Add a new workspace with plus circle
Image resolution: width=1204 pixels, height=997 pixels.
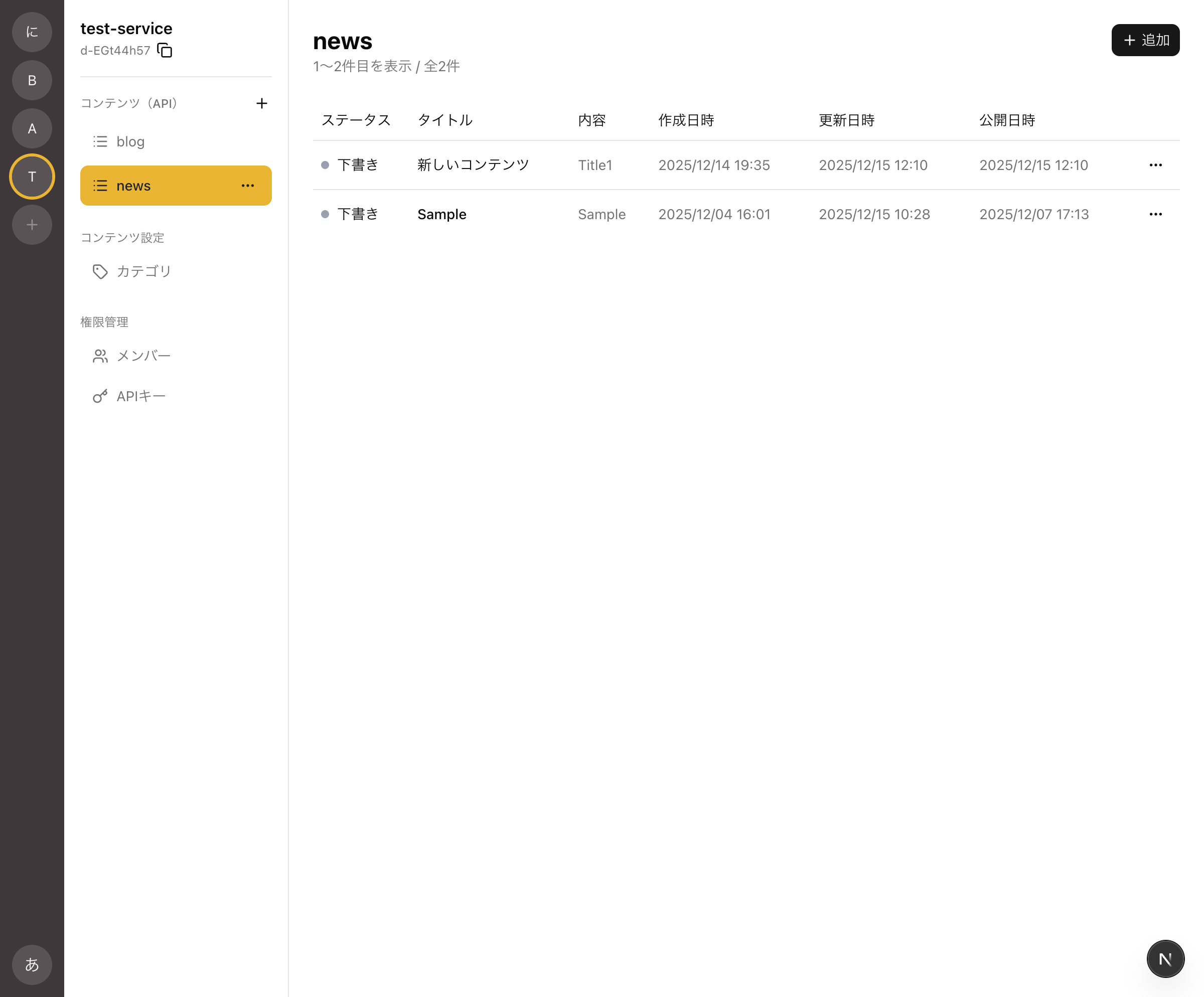coord(32,225)
